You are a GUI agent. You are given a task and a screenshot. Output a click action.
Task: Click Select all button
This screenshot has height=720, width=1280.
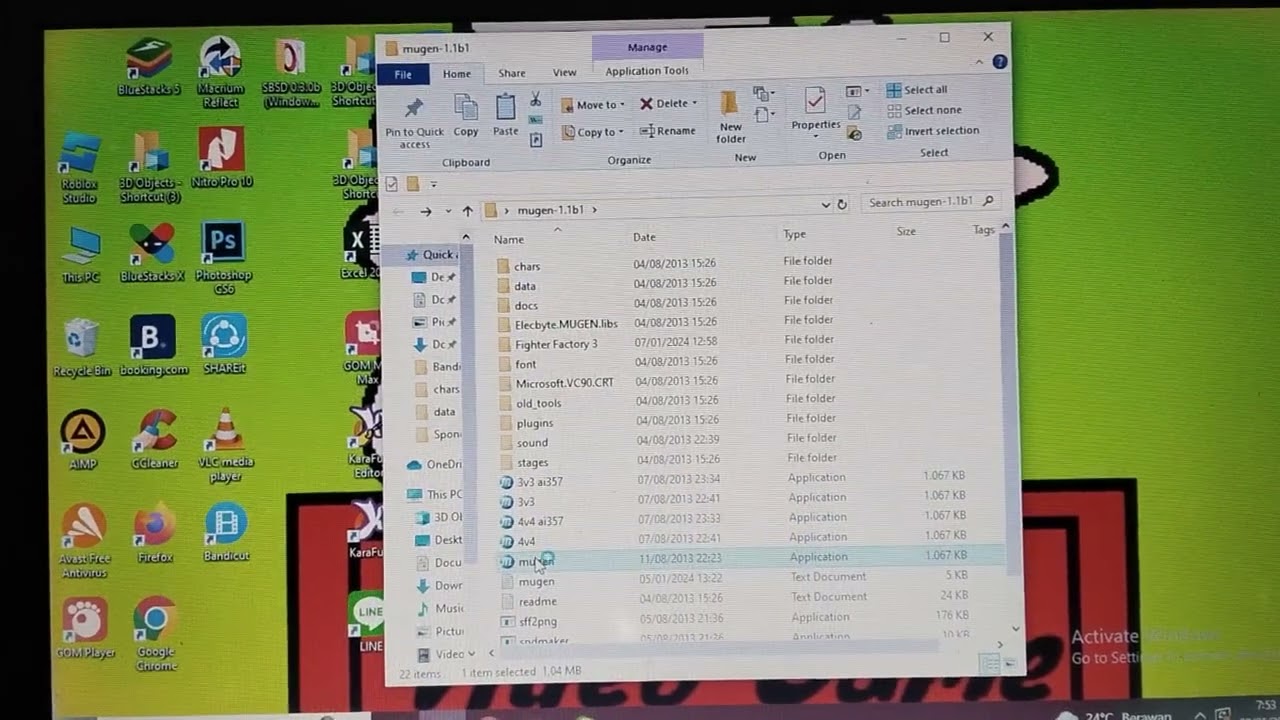pos(917,90)
